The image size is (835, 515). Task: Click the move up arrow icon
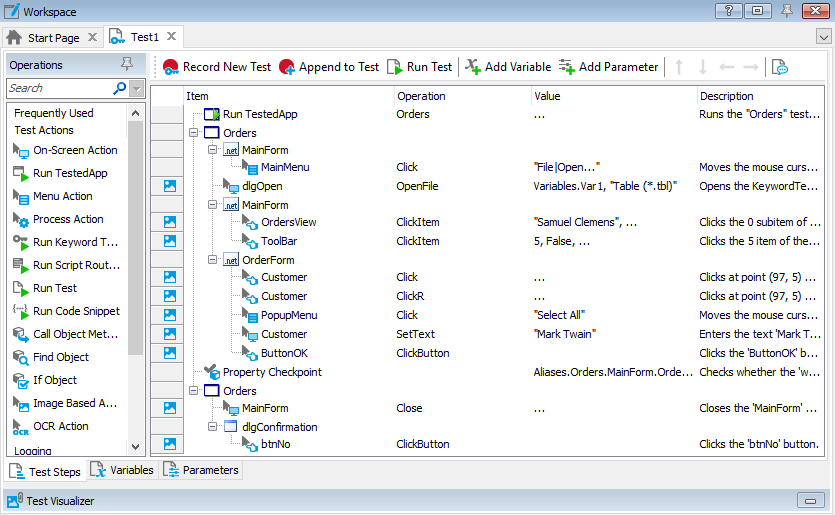pyautogui.click(x=679, y=67)
